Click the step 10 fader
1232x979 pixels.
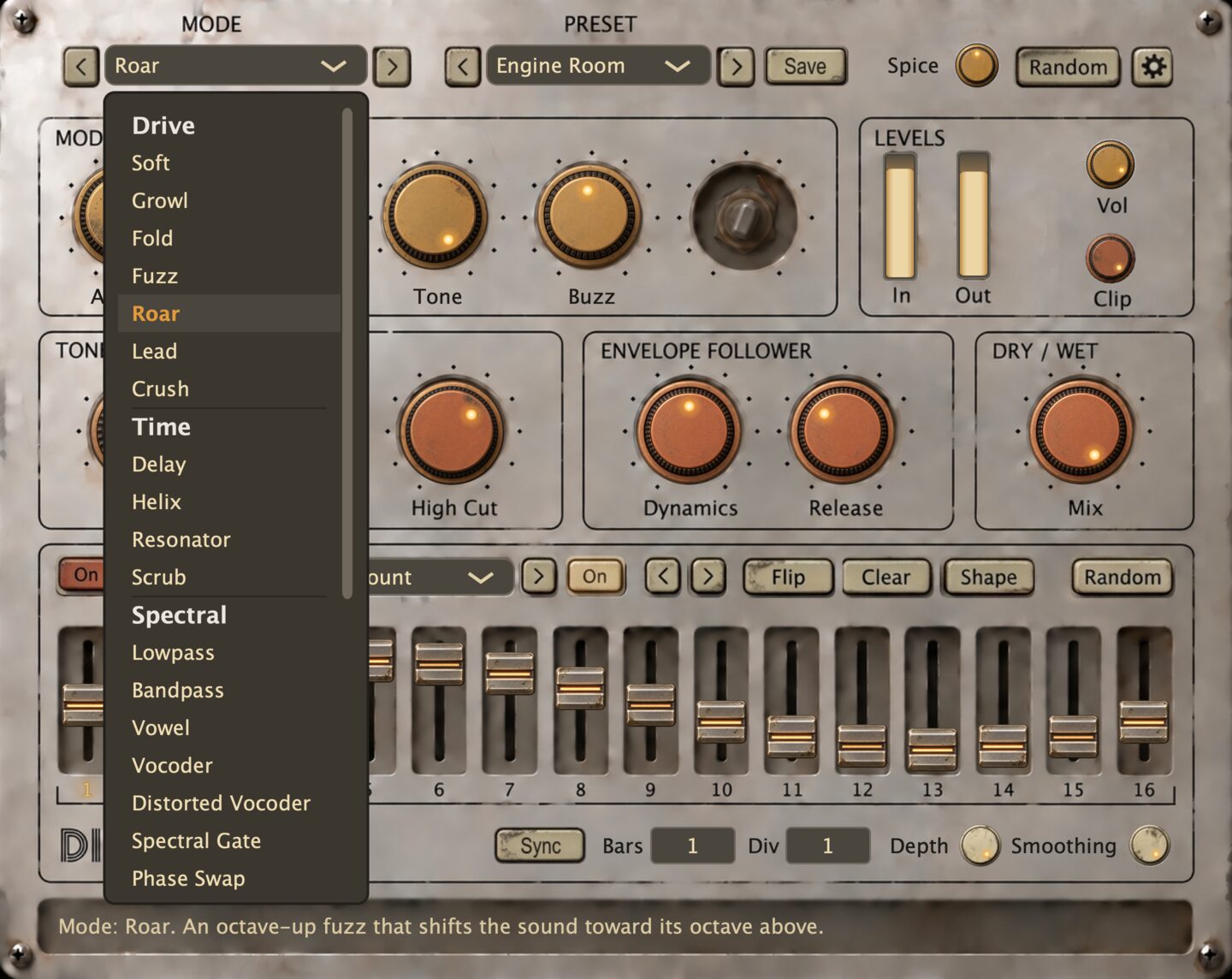720,721
